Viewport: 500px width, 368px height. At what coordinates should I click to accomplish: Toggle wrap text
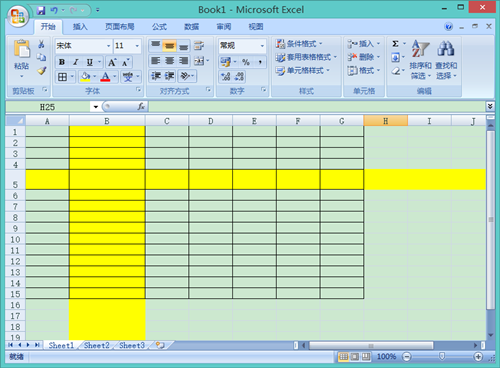click(x=199, y=45)
